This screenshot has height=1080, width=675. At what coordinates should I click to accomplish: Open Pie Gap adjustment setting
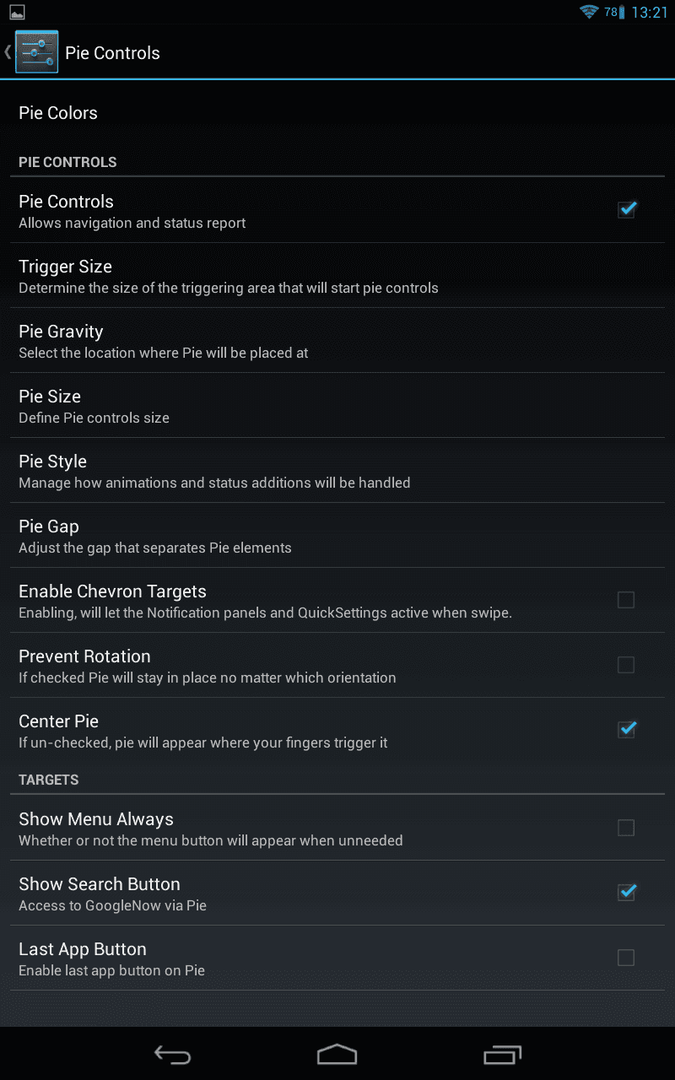pos(338,535)
